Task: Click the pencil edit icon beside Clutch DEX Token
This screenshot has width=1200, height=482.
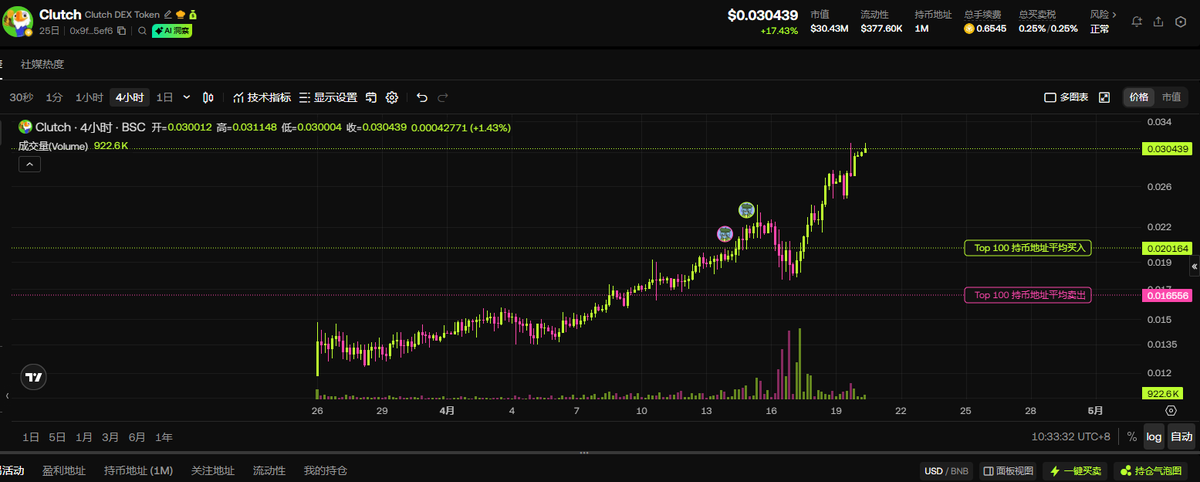Action: click(167, 16)
